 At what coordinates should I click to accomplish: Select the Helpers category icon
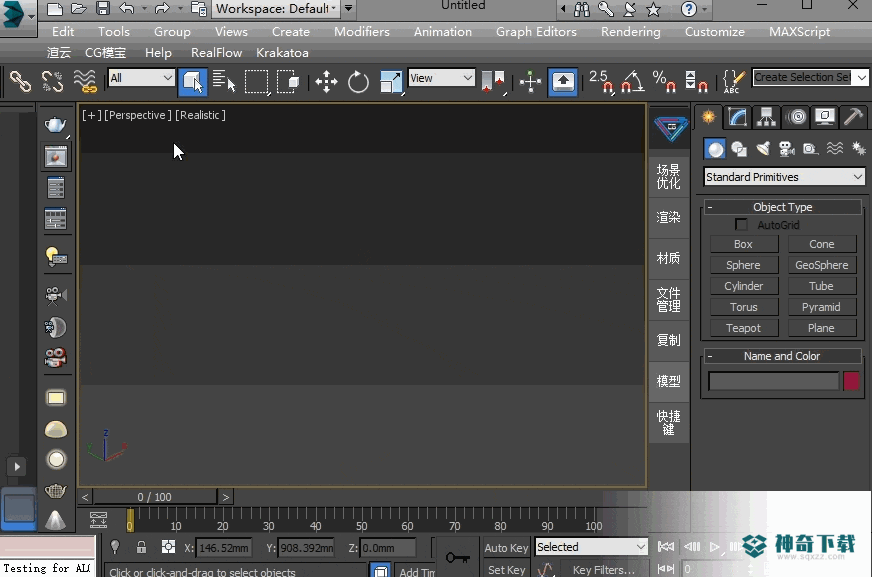[810, 149]
